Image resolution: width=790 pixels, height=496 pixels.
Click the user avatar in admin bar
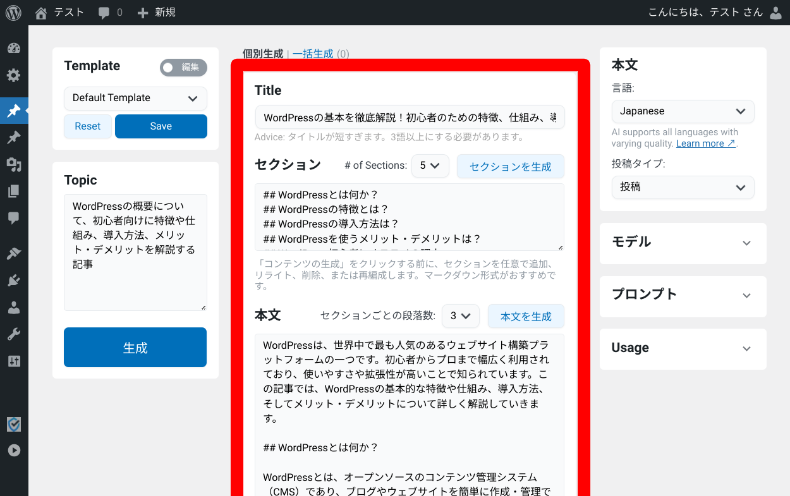776,12
